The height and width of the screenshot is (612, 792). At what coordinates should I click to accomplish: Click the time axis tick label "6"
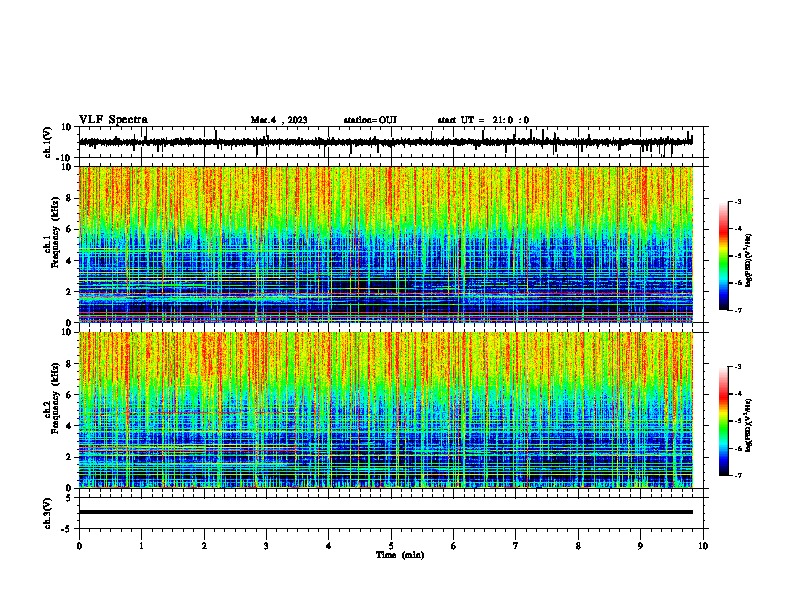pos(454,546)
